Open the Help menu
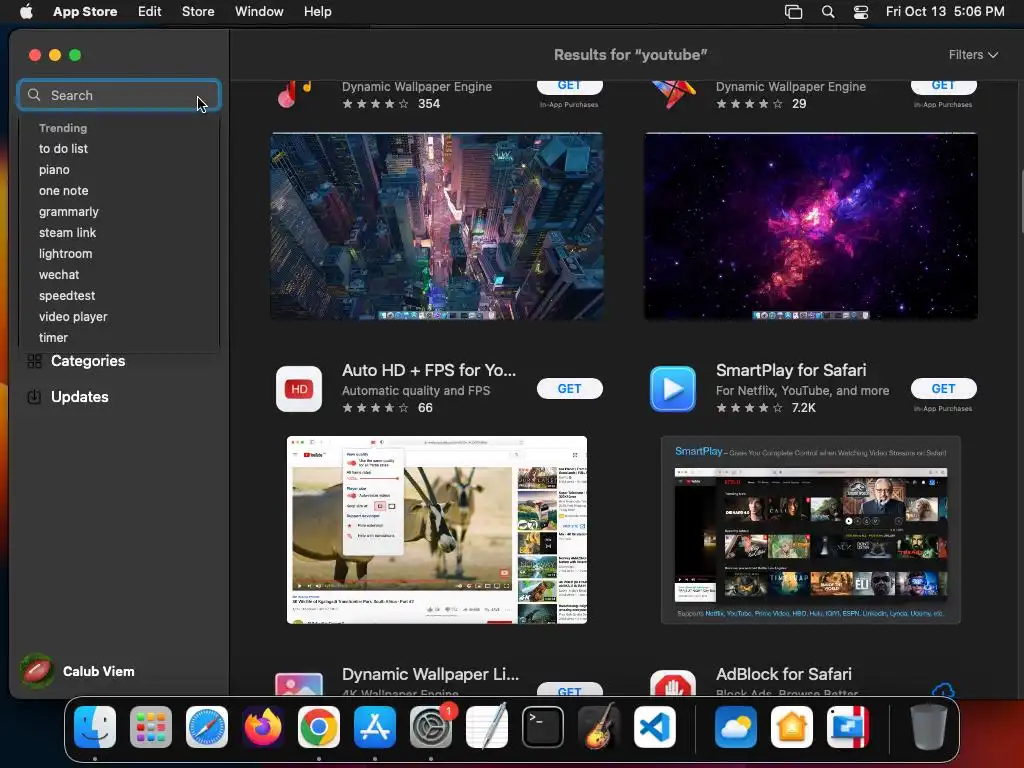 pyautogui.click(x=317, y=12)
